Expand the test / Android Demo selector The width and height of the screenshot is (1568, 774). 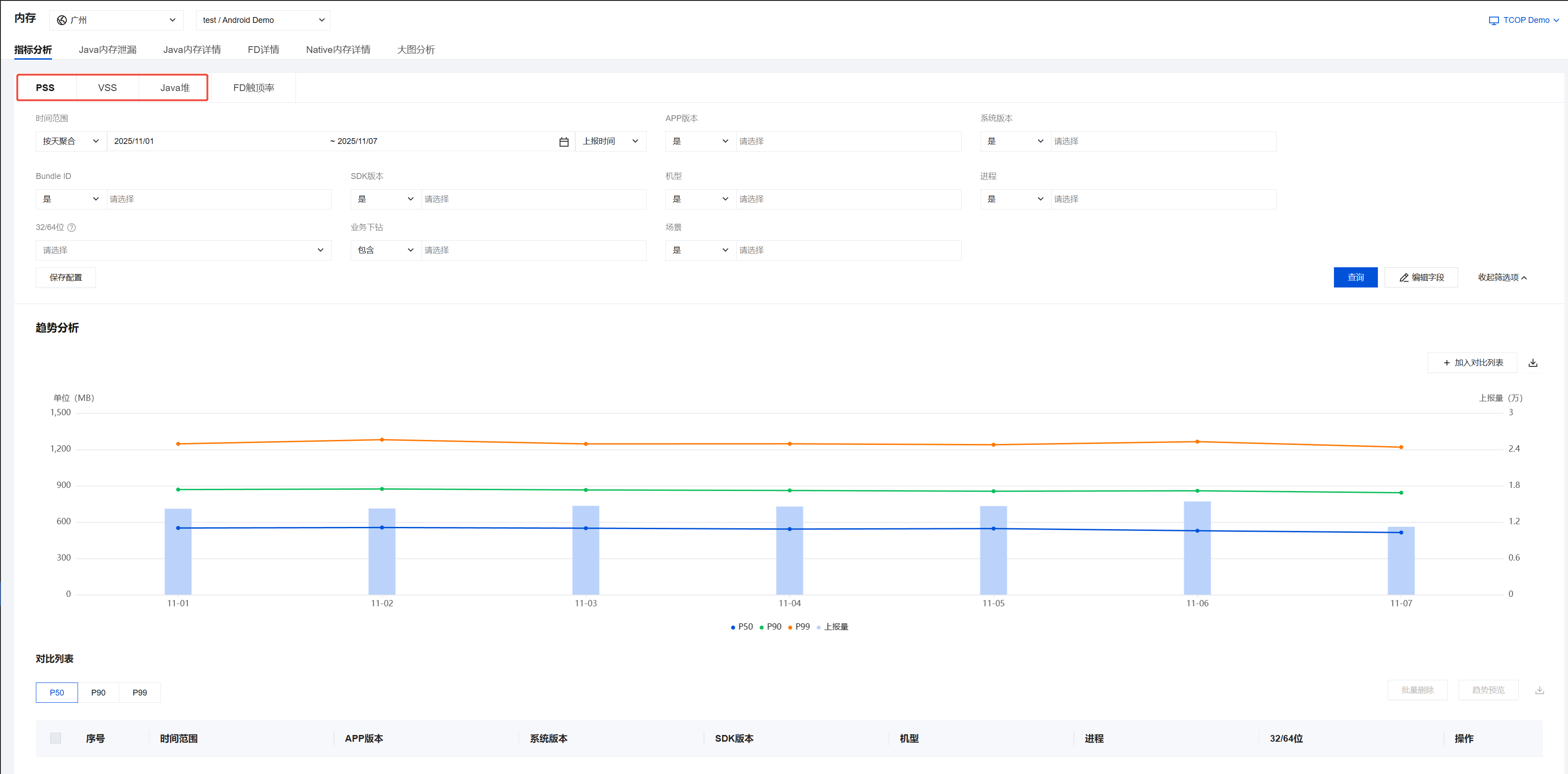[263, 20]
